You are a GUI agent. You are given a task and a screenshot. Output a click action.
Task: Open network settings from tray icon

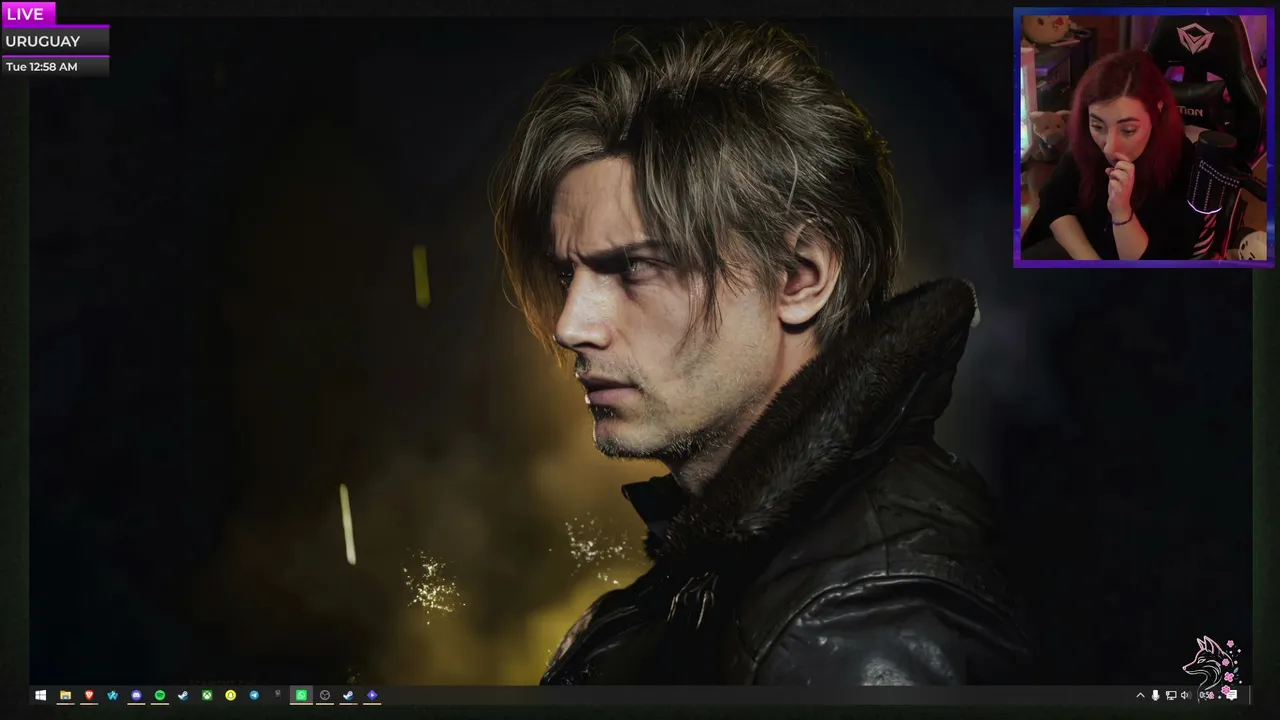(x=1171, y=695)
